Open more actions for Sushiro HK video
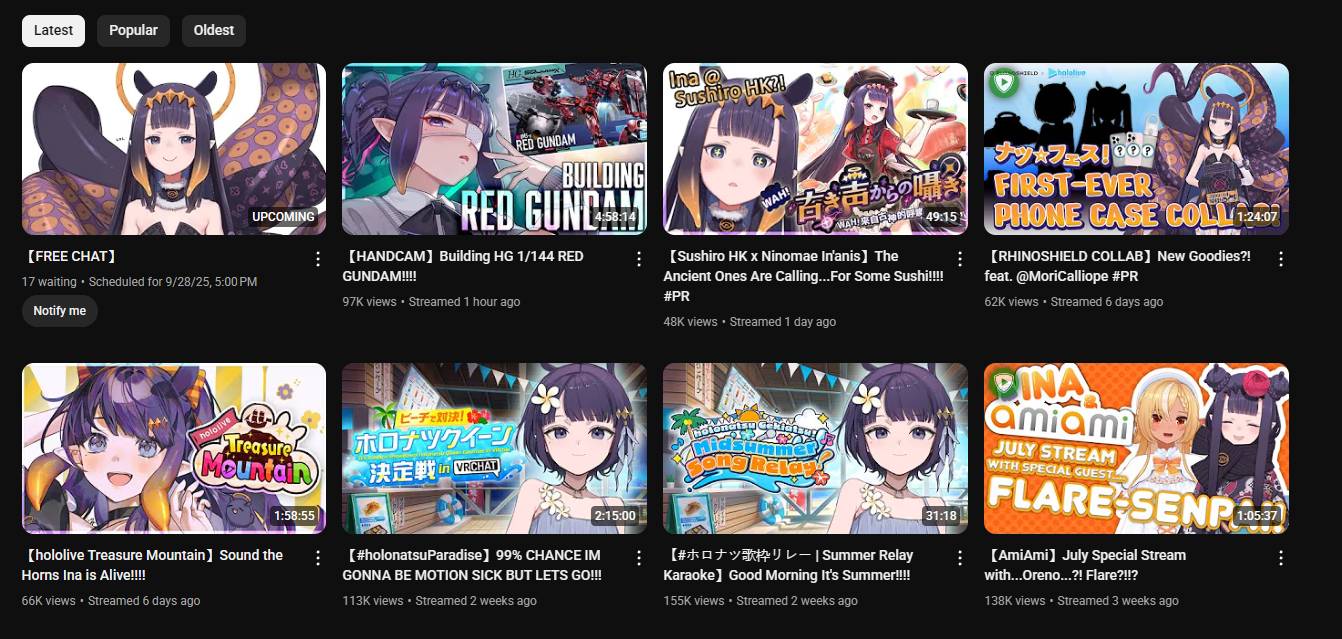The height and width of the screenshot is (639, 1342). coord(960,259)
